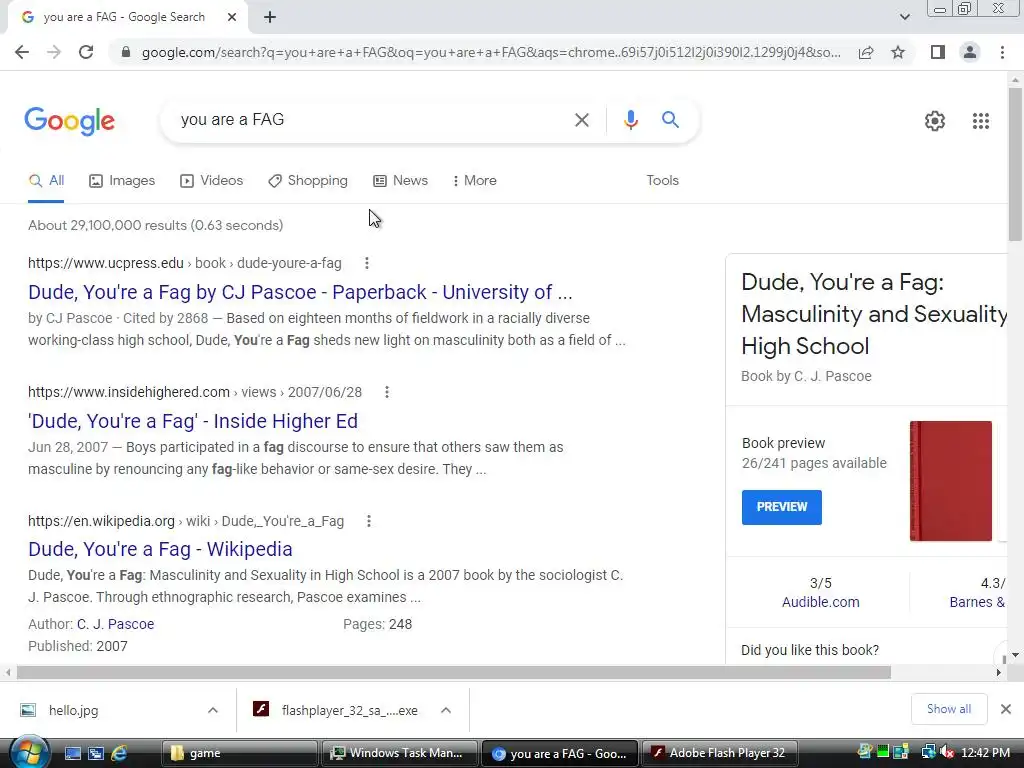Open the Audible.com rating link

click(820, 602)
